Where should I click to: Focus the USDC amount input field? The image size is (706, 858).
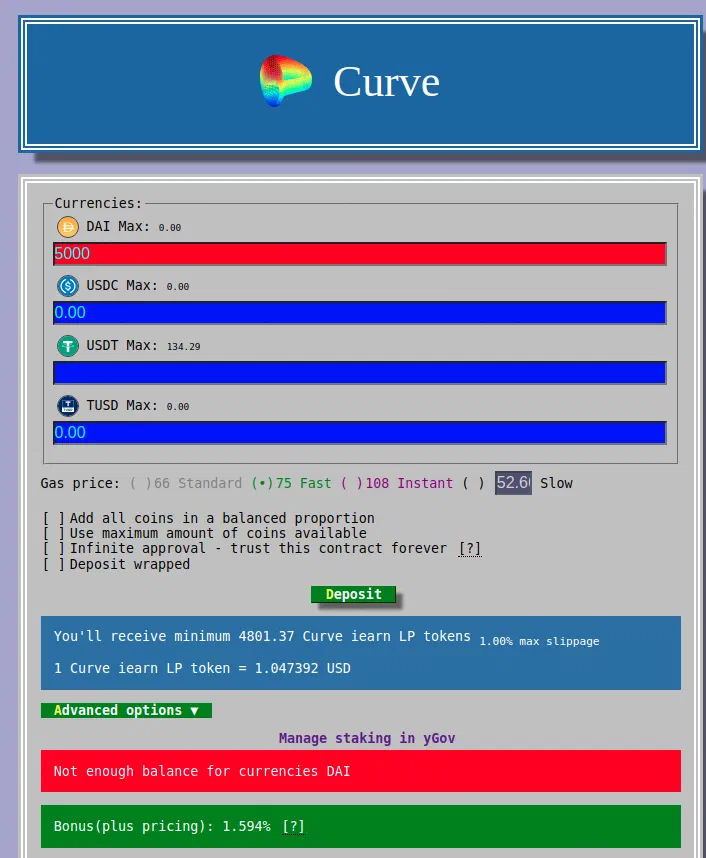click(x=360, y=312)
